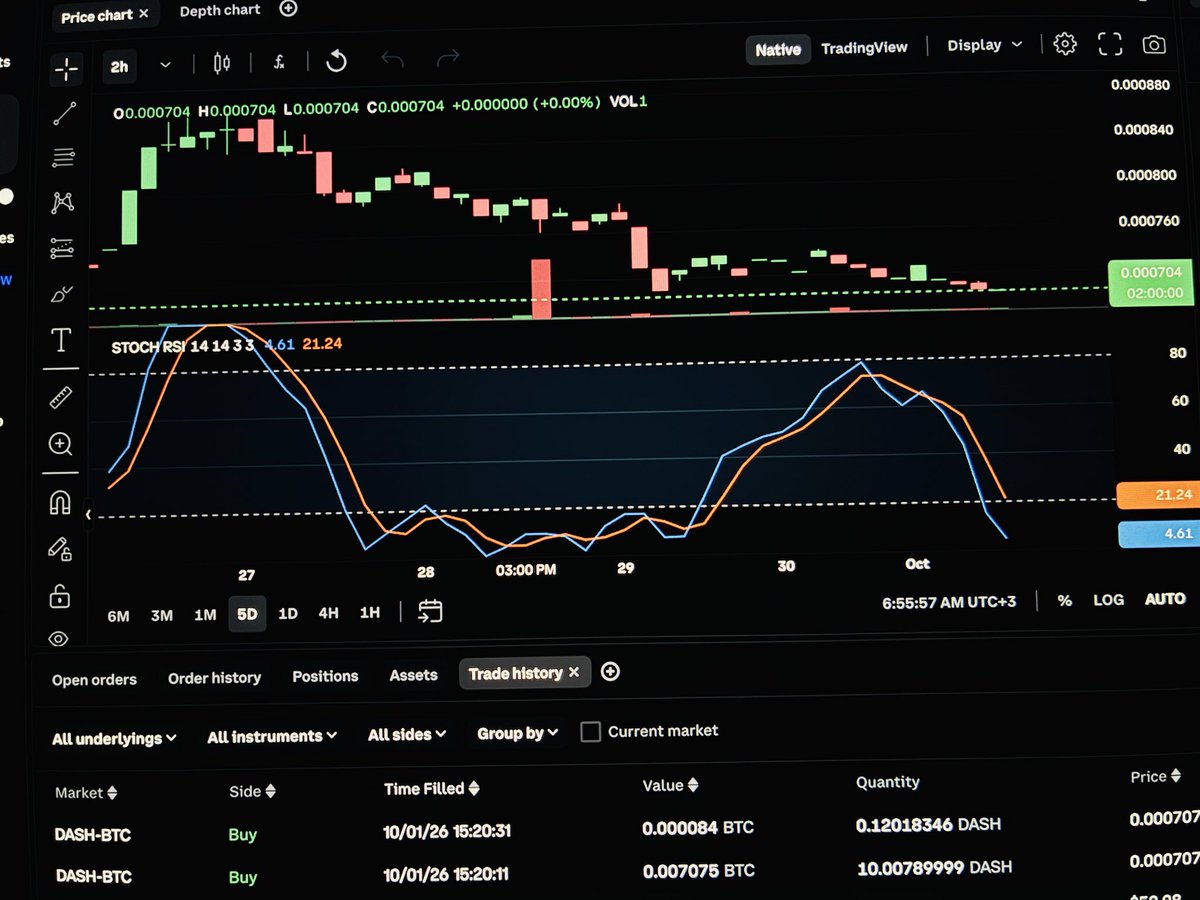The height and width of the screenshot is (900, 1200).
Task: Switch to Native chart mode
Action: [x=778, y=49]
